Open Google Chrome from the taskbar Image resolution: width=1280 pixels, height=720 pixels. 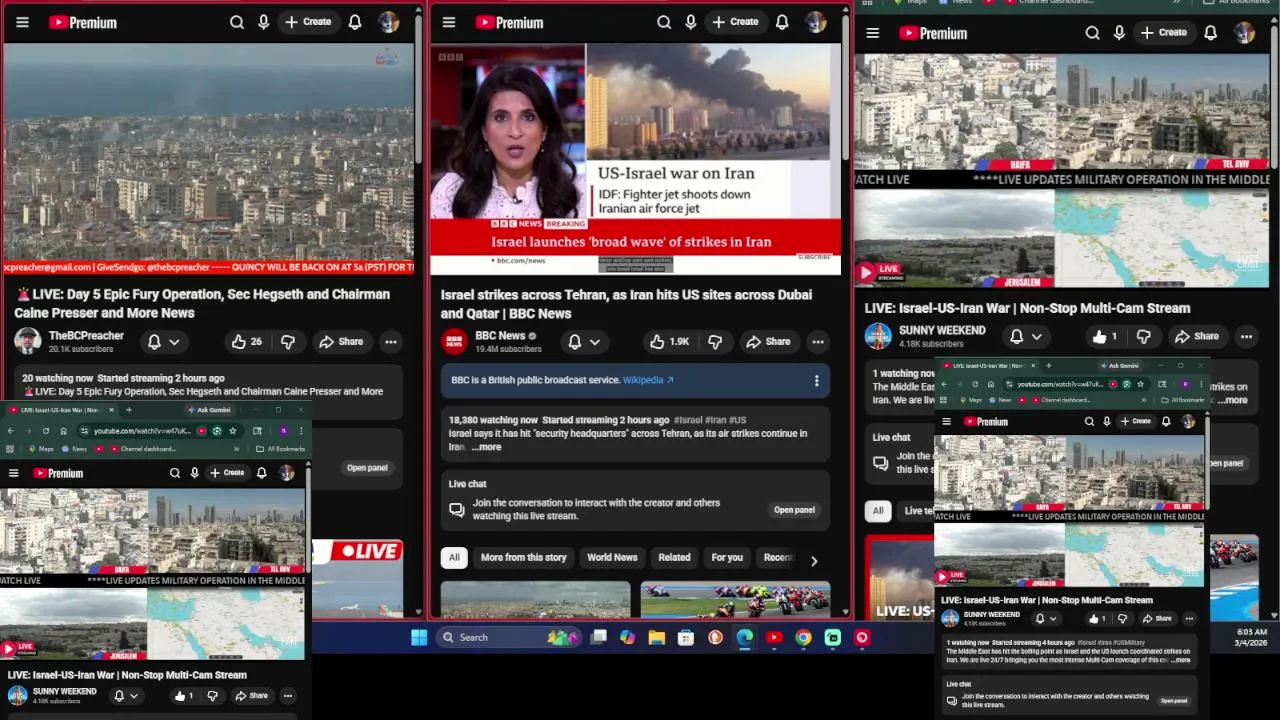point(803,637)
